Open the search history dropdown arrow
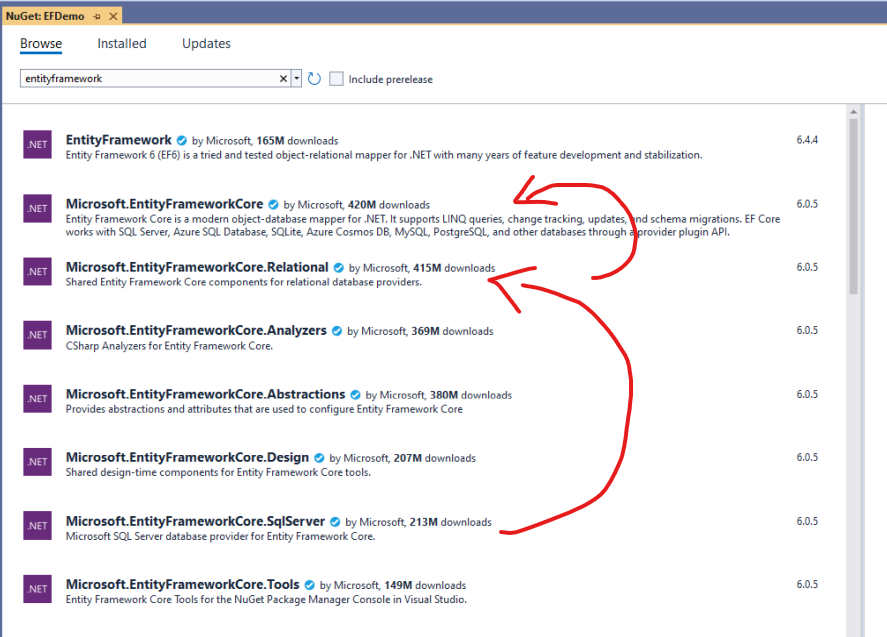 point(296,79)
